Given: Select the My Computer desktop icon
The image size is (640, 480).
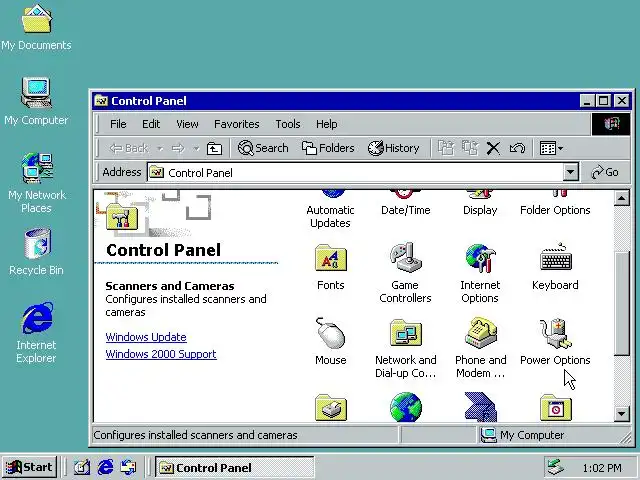Looking at the screenshot, I should point(36,101).
